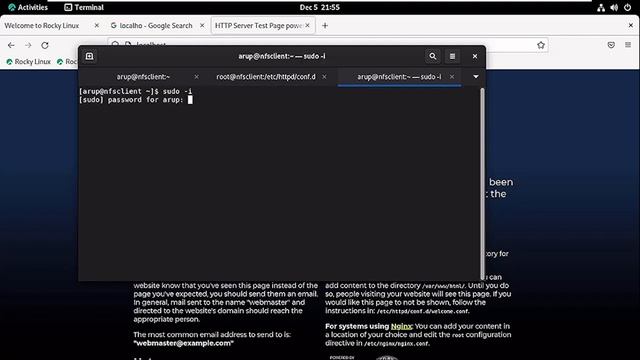Open the Rocky Linux bookmark

(x=29, y=62)
